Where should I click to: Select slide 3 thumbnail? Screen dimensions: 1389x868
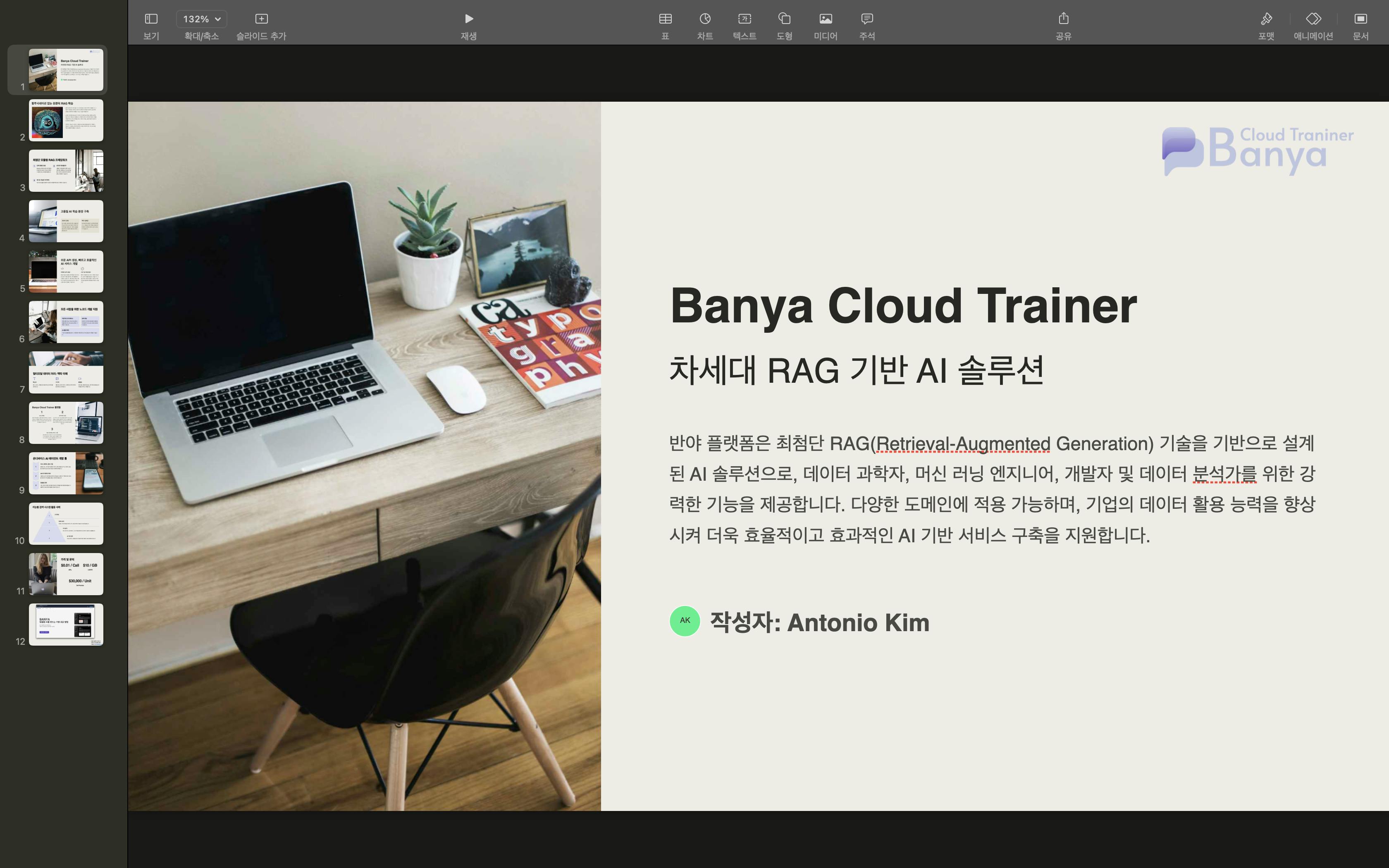(66, 170)
